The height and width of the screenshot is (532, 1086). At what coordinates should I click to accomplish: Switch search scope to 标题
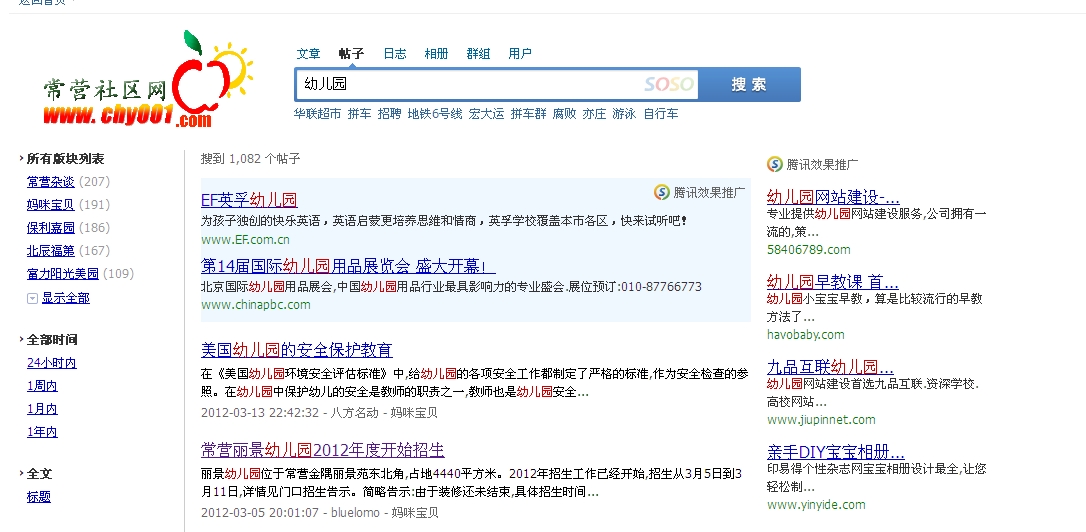tap(39, 497)
